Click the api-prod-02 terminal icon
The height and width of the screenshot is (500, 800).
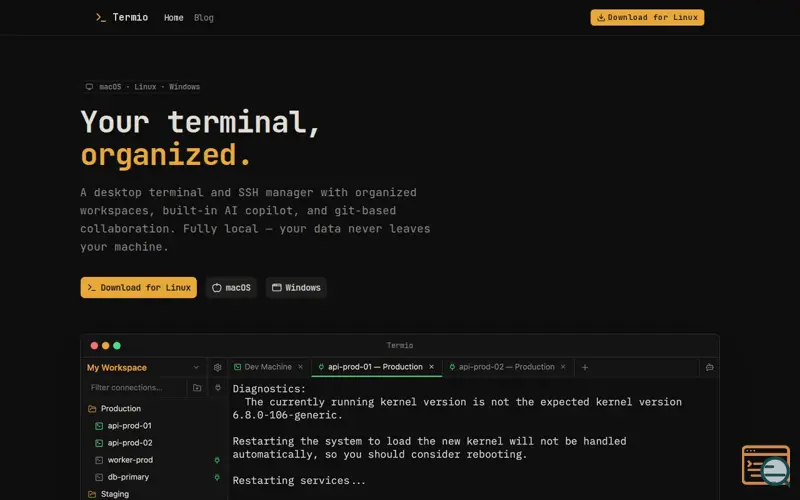(99, 443)
